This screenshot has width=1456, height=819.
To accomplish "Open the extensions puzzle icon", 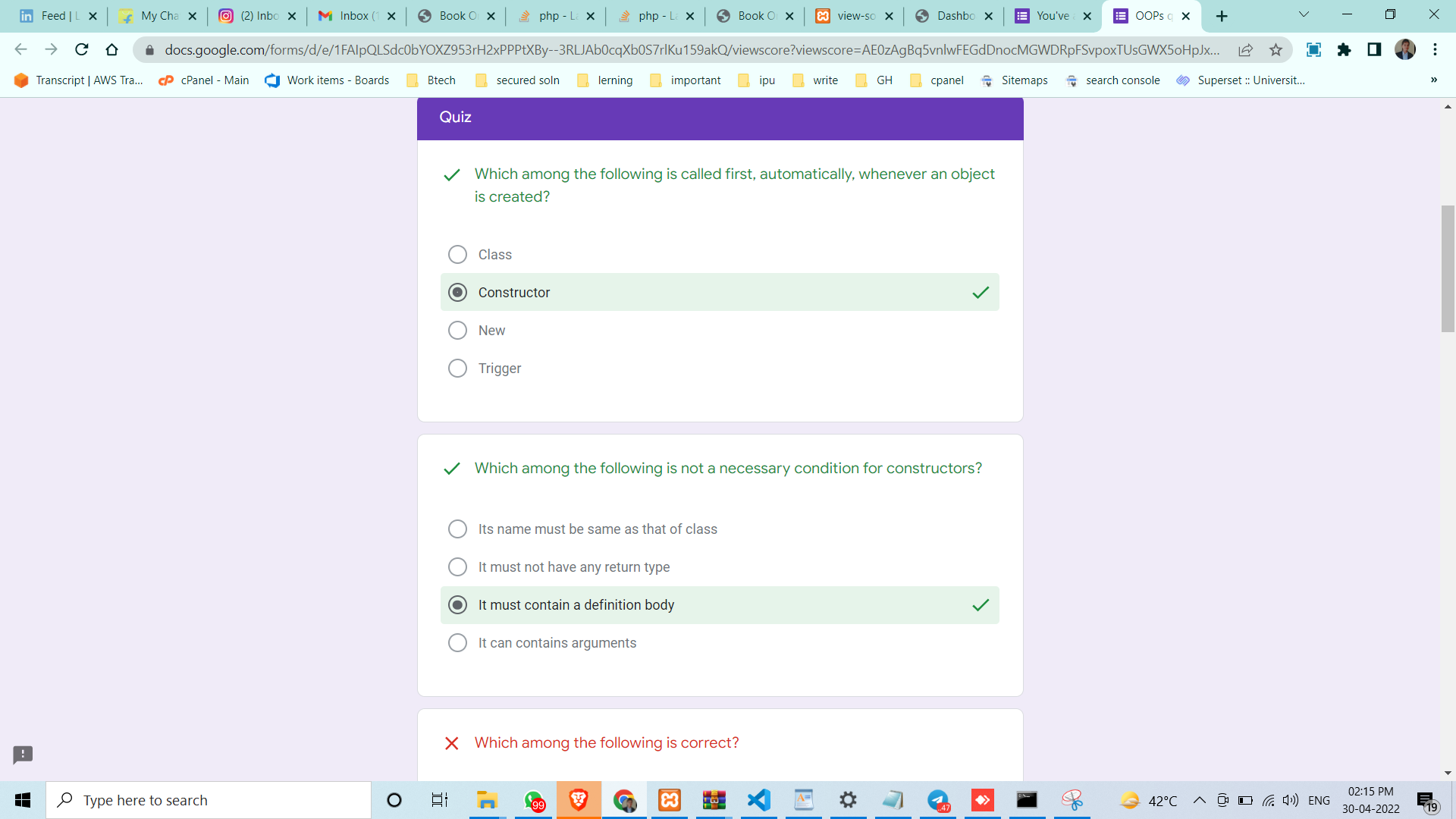I will [1344, 50].
